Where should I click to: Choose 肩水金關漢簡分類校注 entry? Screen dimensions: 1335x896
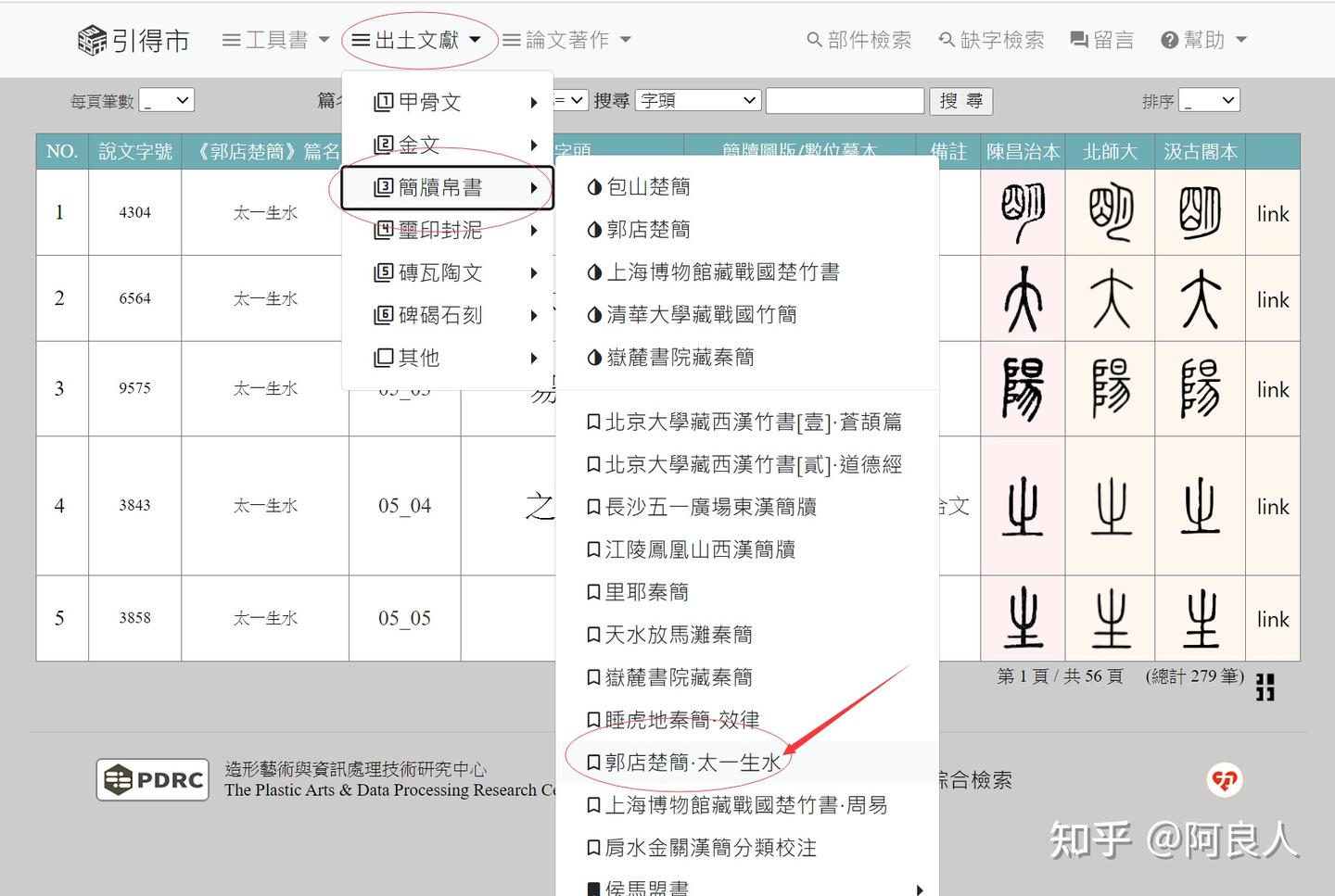point(702,849)
